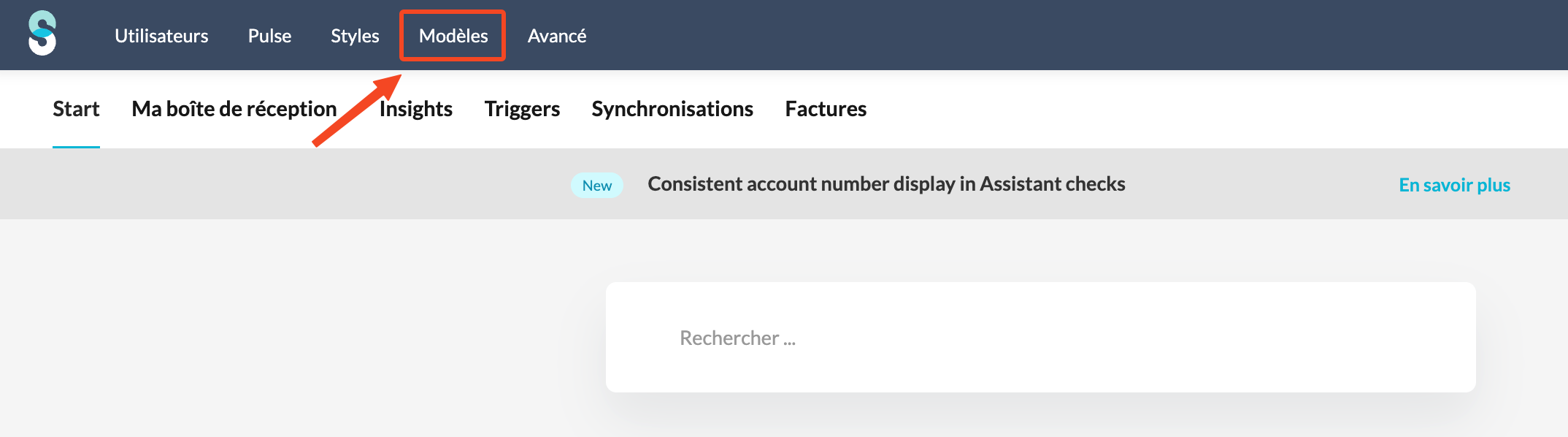Click the dark header bar's empty right side
Image resolution: width=1568 pixels, height=437 pixels.
click(x=1095, y=35)
